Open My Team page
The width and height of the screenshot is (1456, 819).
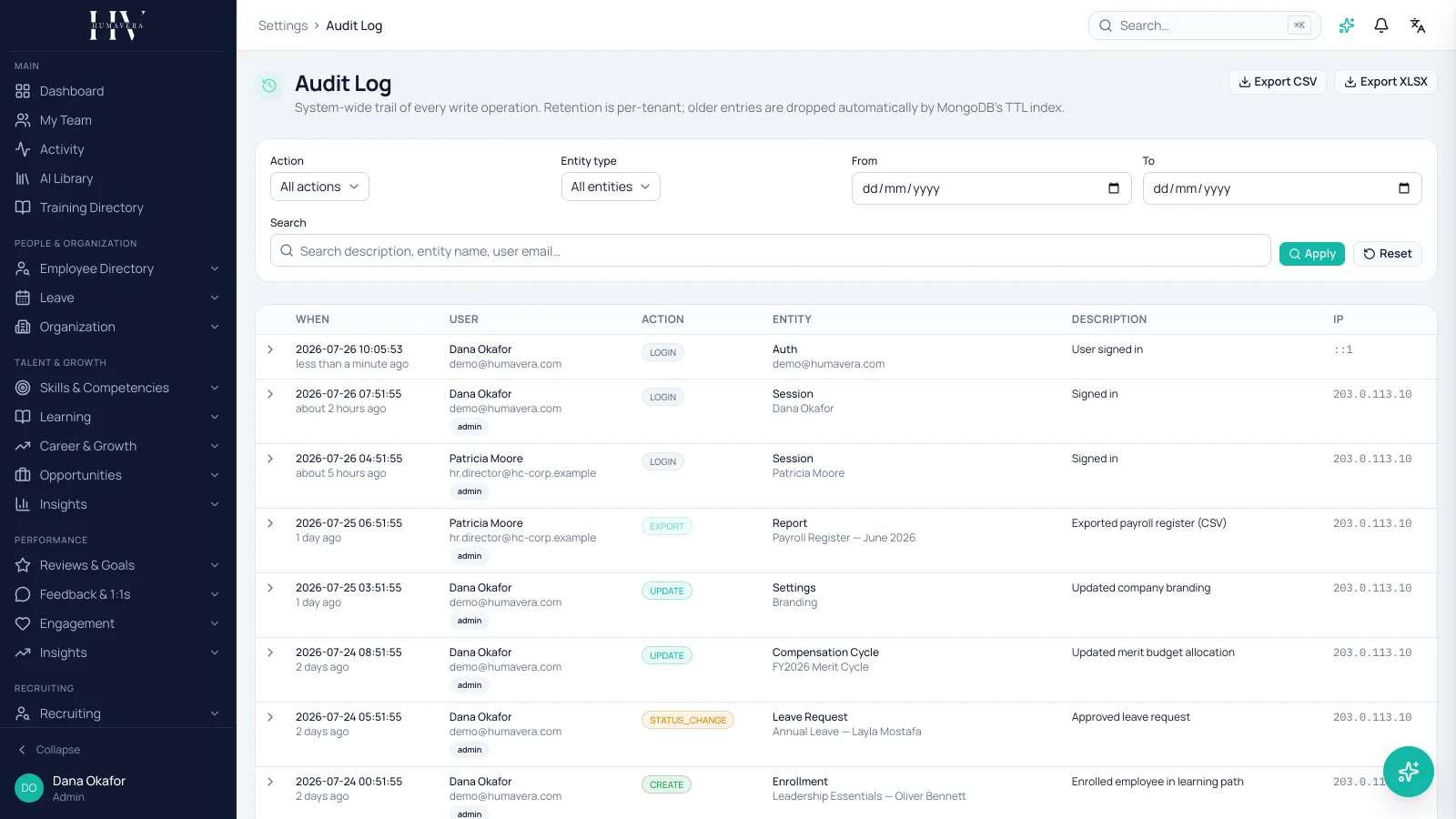[x=118, y=120]
